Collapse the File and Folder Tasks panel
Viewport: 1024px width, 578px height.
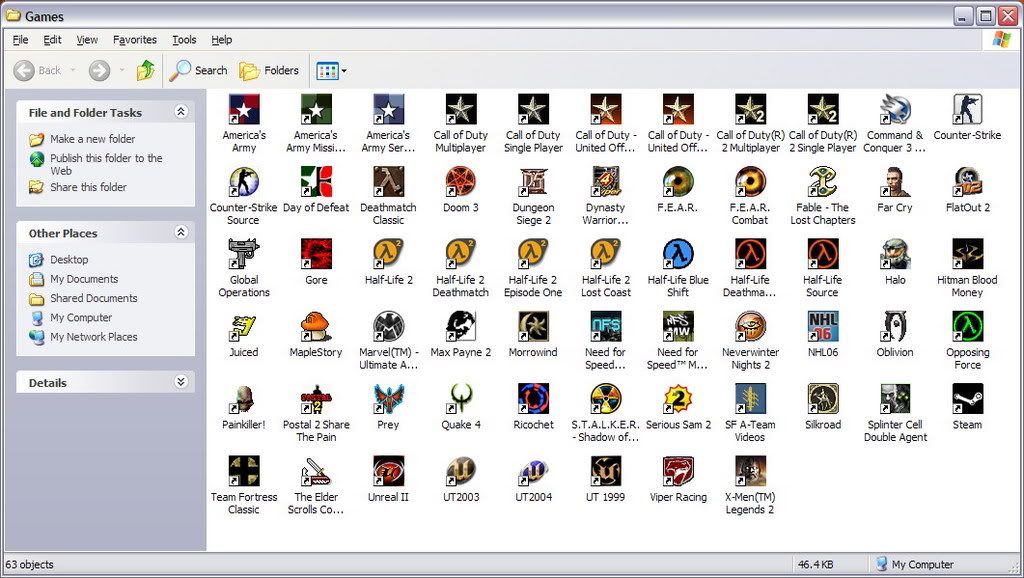(x=181, y=112)
